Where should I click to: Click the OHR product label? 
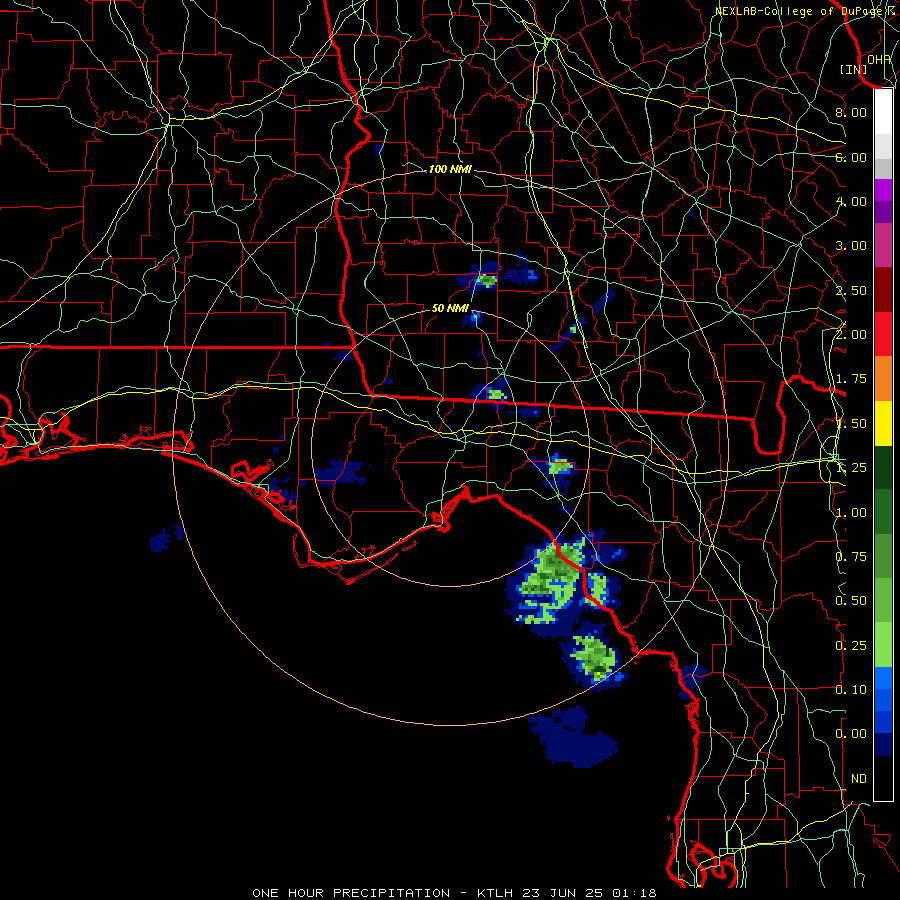coord(879,59)
